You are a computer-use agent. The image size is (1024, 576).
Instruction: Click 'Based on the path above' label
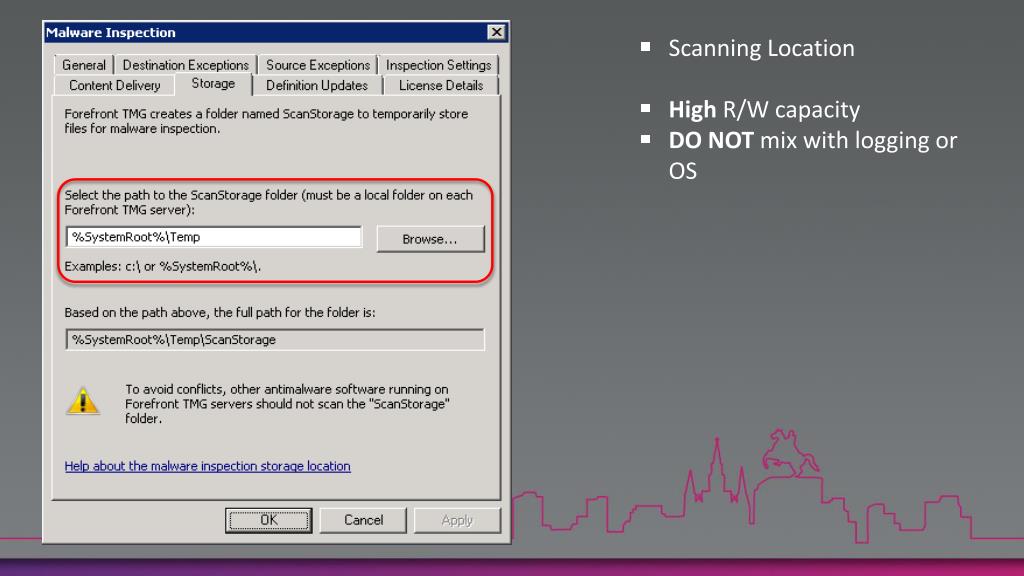[220, 313]
